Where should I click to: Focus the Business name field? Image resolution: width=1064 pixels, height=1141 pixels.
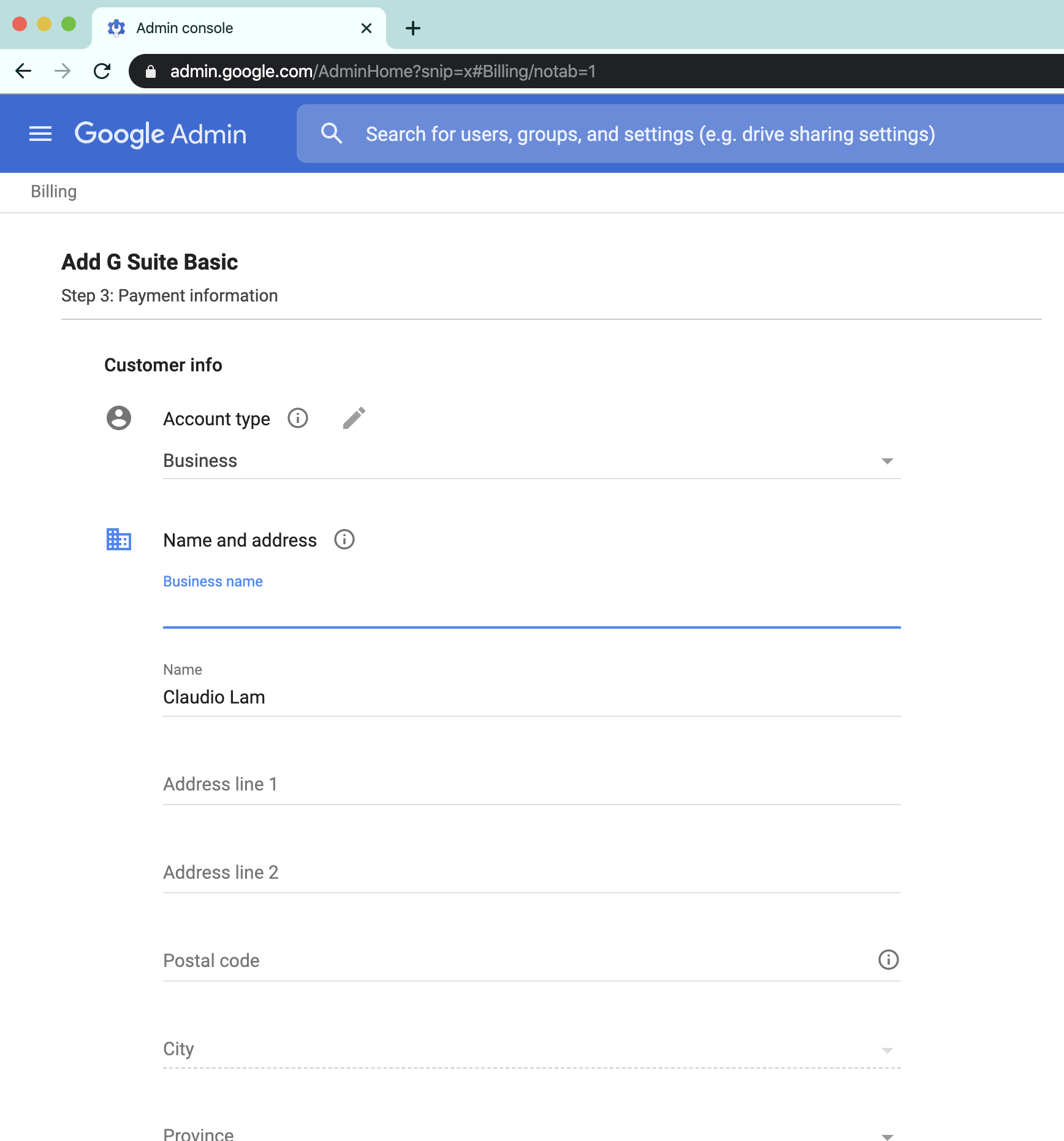(x=531, y=607)
